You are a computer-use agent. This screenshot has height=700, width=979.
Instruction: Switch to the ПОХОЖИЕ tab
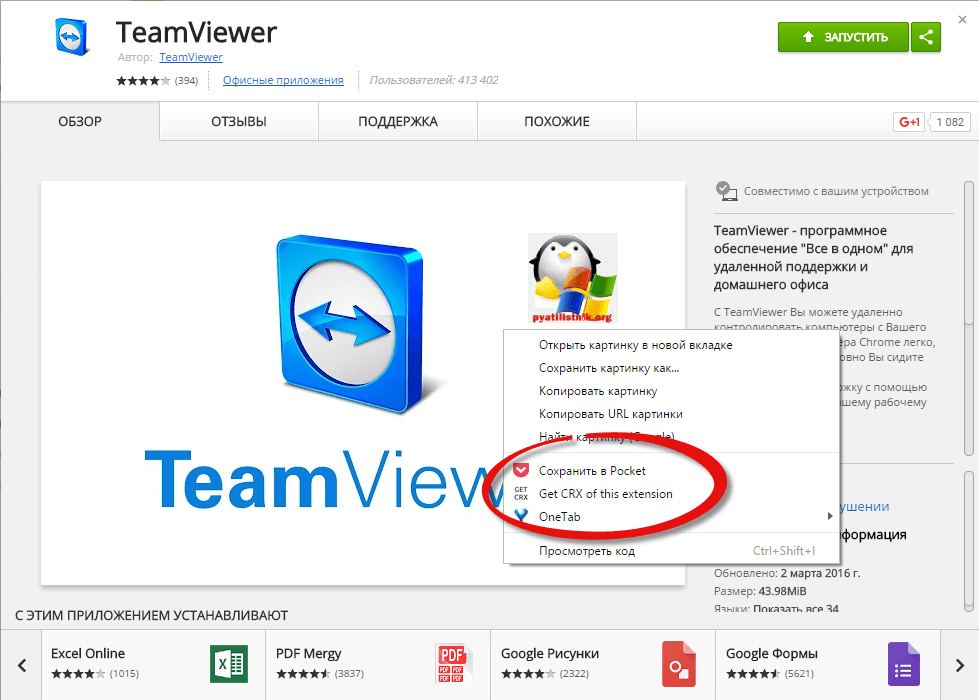[557, 122]
